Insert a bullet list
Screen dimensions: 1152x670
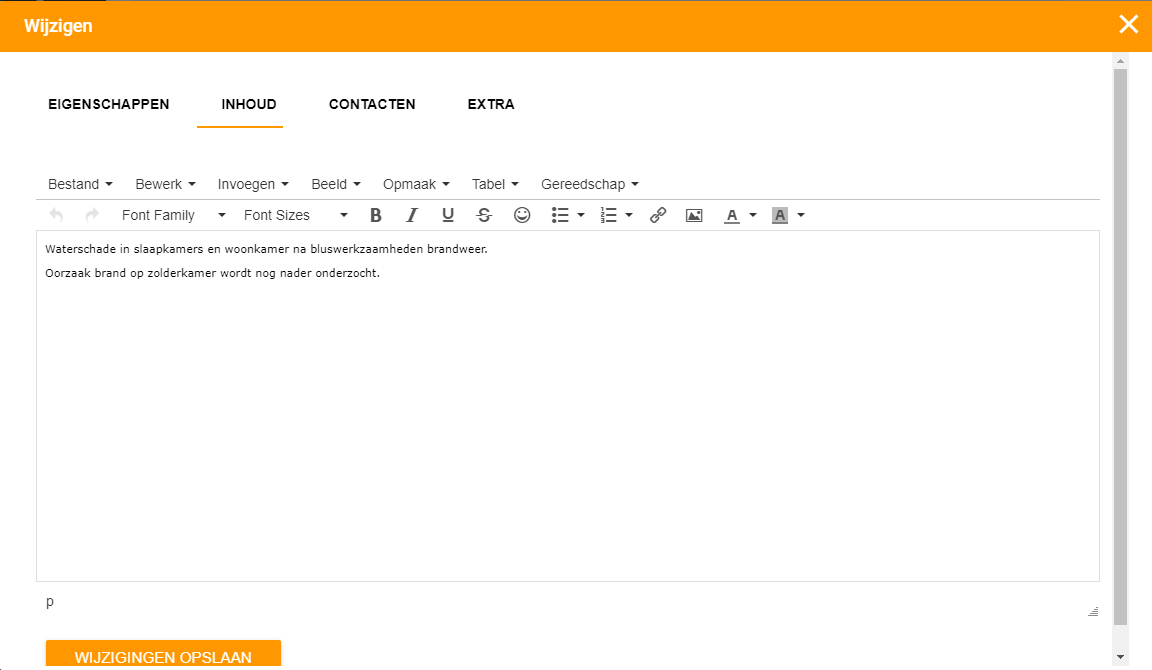click(560, 215)
